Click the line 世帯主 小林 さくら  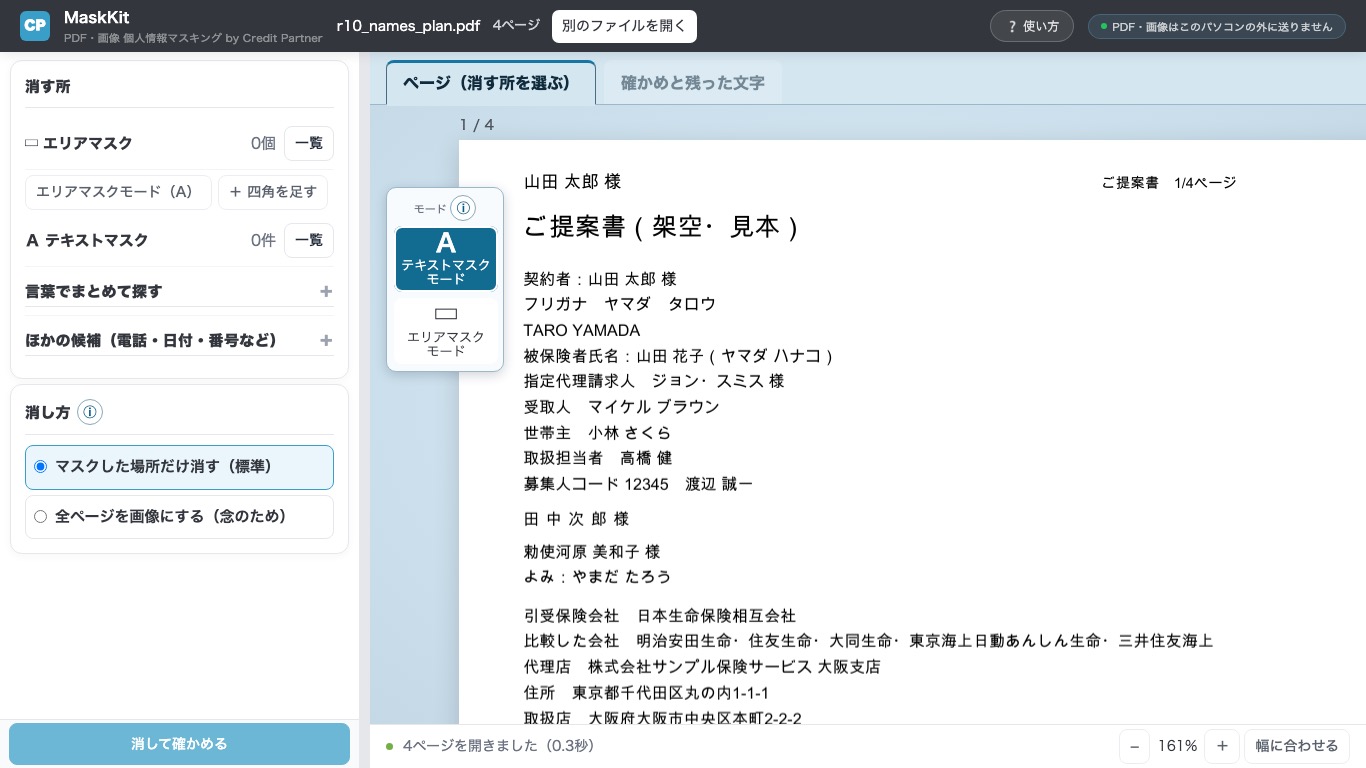[x=597, y=433]
